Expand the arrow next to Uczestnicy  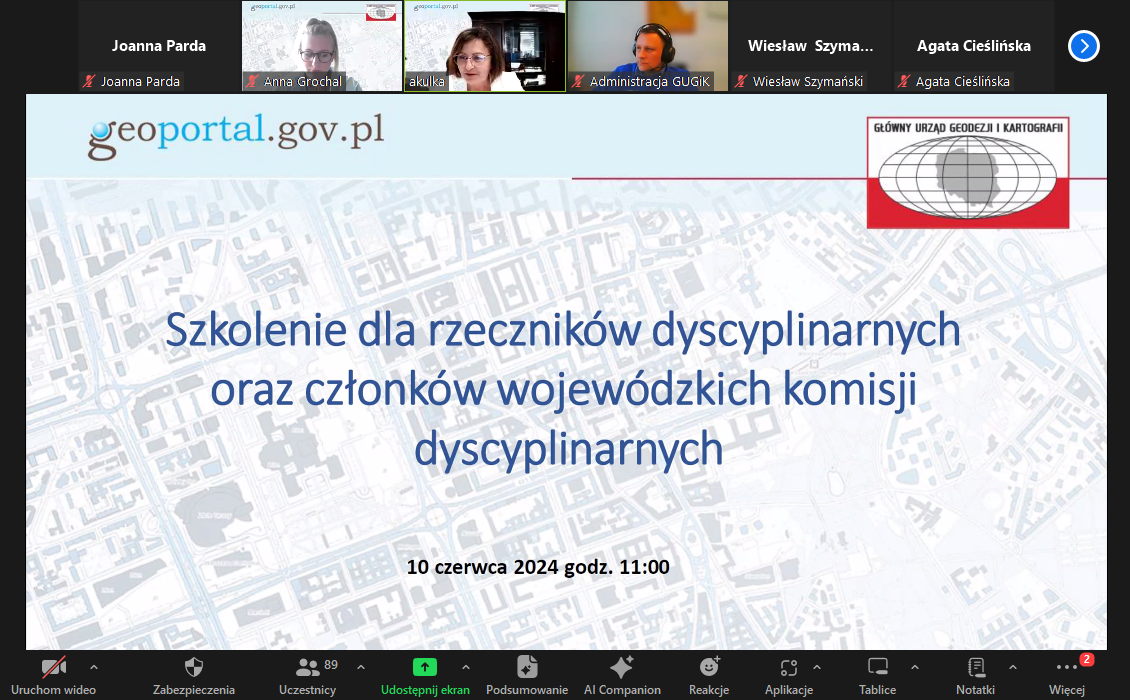coord(361,667)
